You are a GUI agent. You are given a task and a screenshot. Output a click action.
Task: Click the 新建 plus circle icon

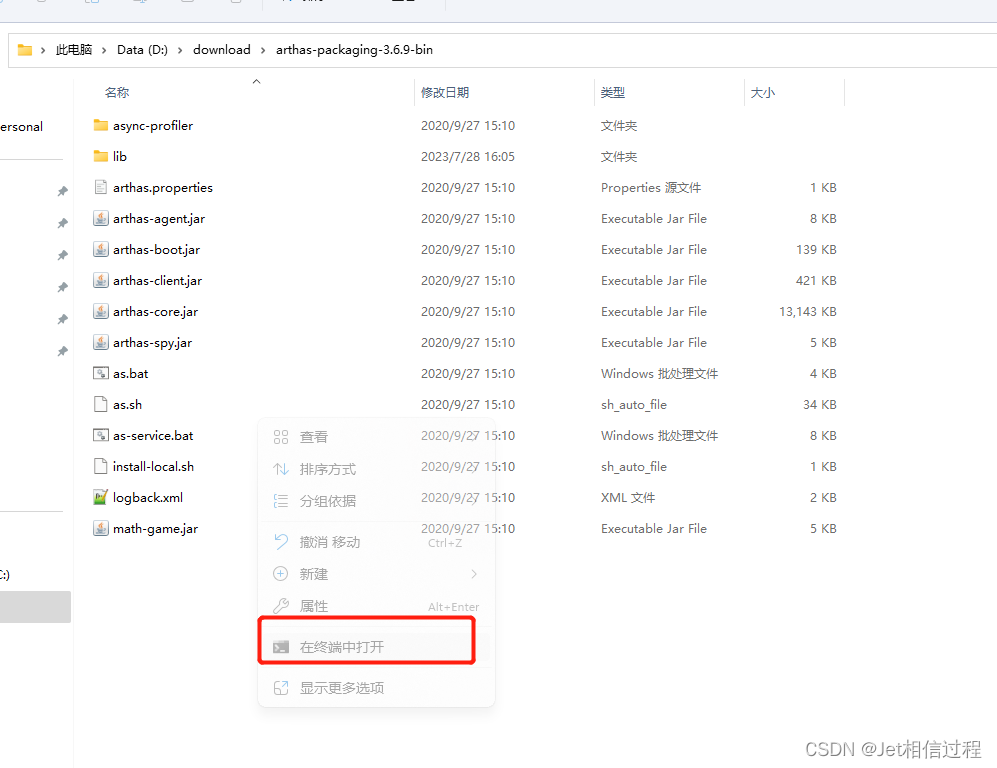click(280, 573)
